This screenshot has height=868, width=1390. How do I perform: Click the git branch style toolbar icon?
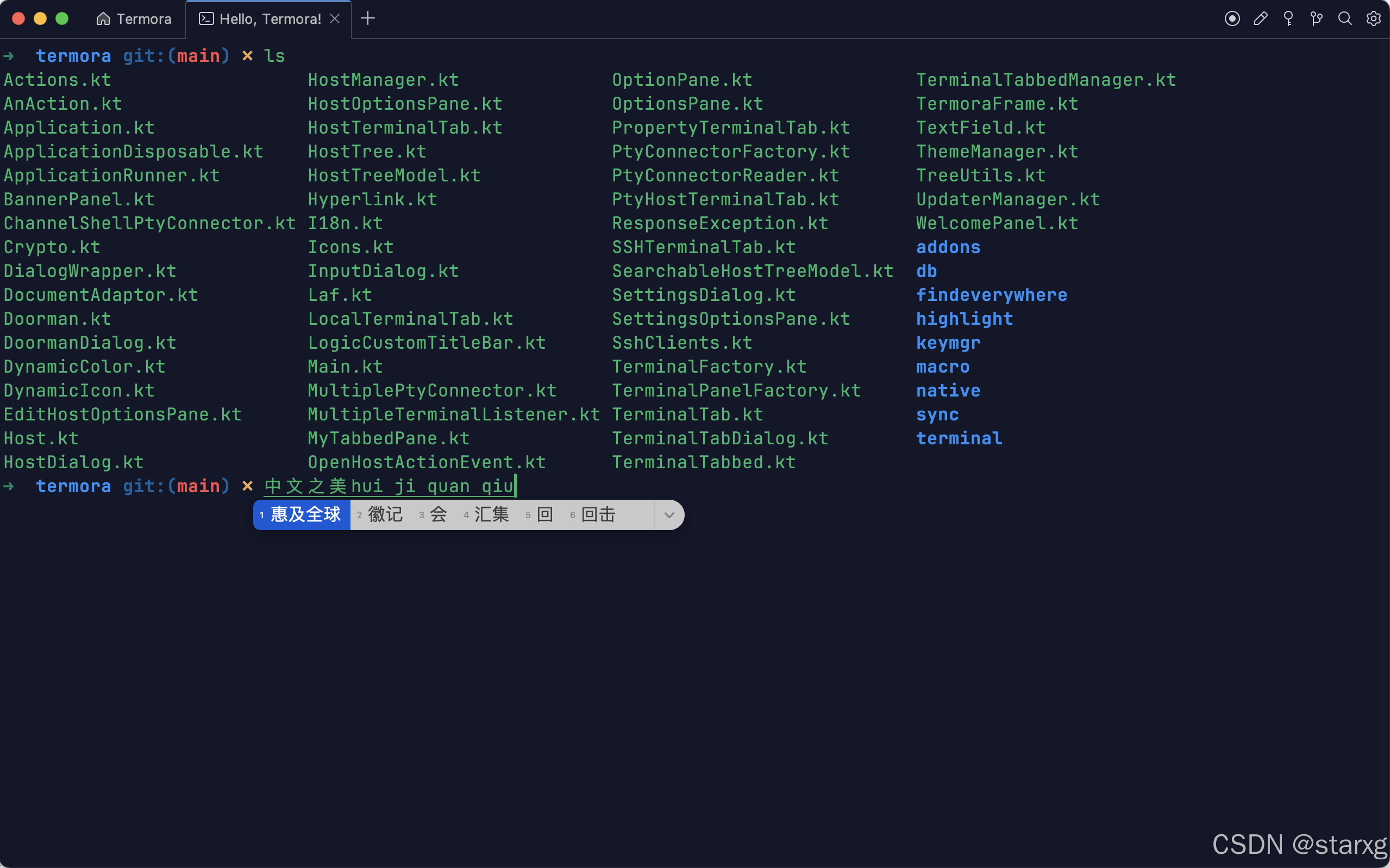1317,19
